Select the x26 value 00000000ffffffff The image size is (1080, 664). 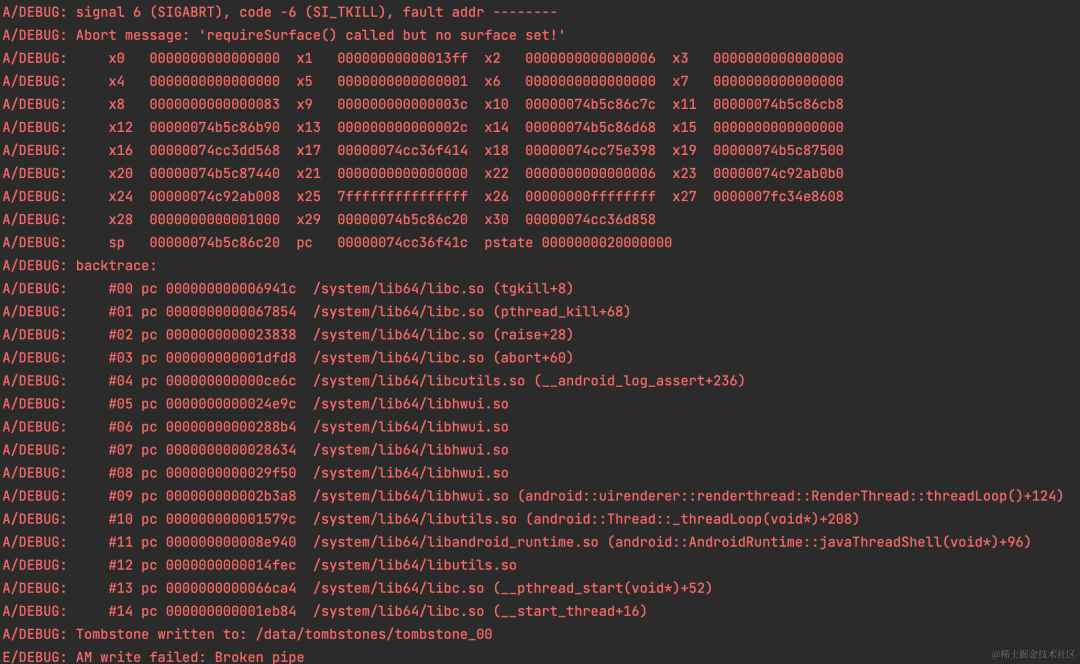pos(590,197)
